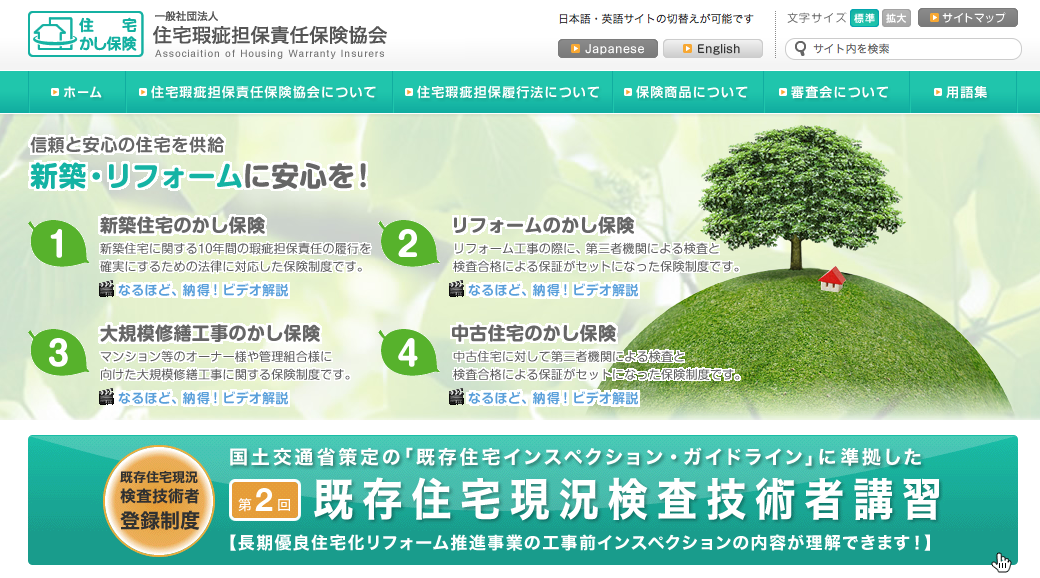The image size is (1040, 578).
Task: Click the サイト内を検索 search field
Action: coord(910,48)
